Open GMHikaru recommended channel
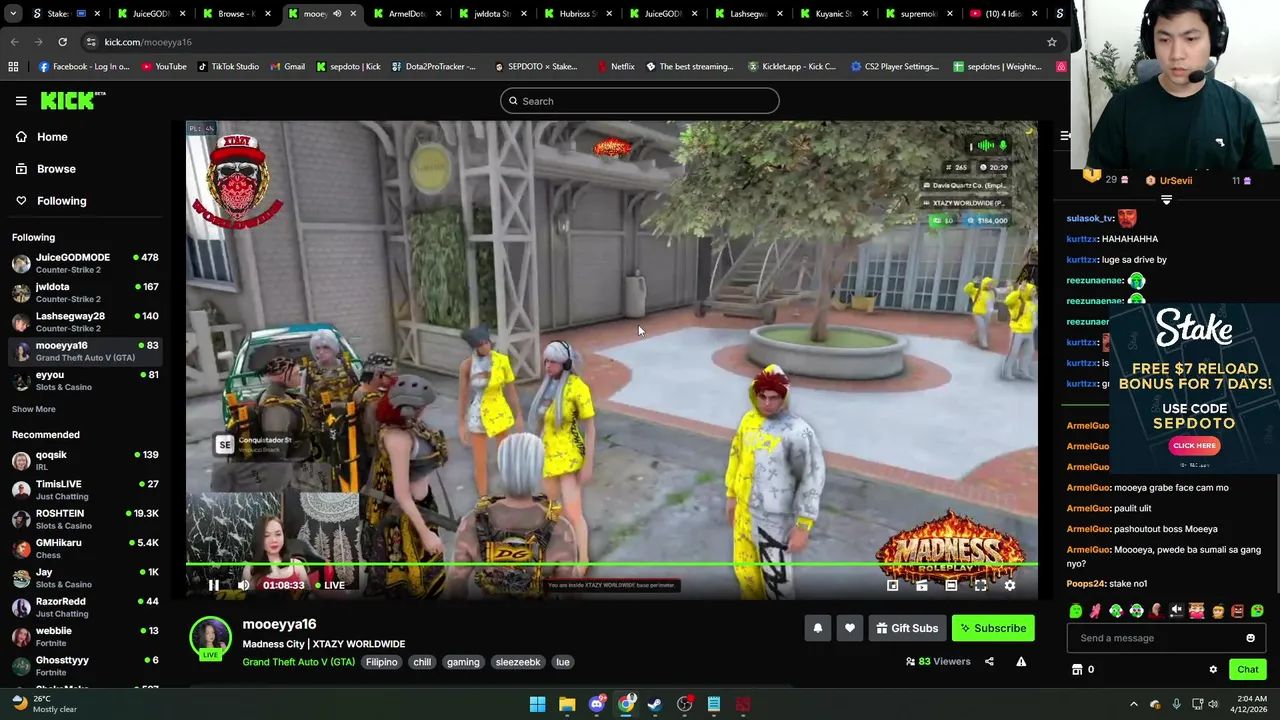 pos(85,548)
